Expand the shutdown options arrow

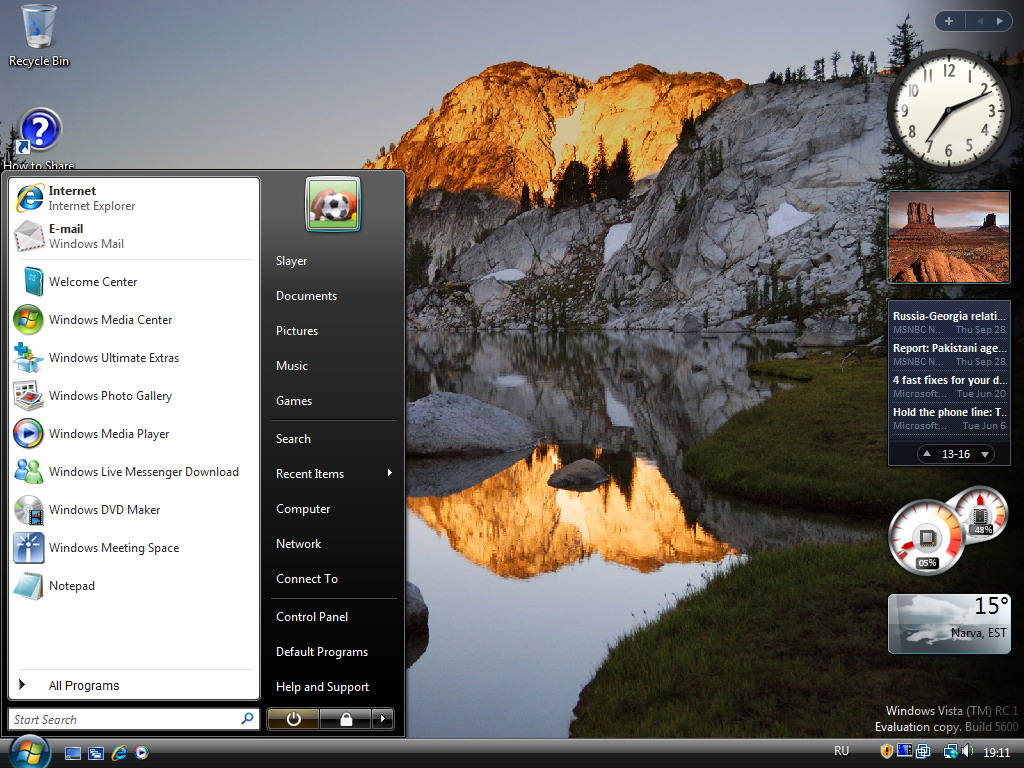coord(383,719)
